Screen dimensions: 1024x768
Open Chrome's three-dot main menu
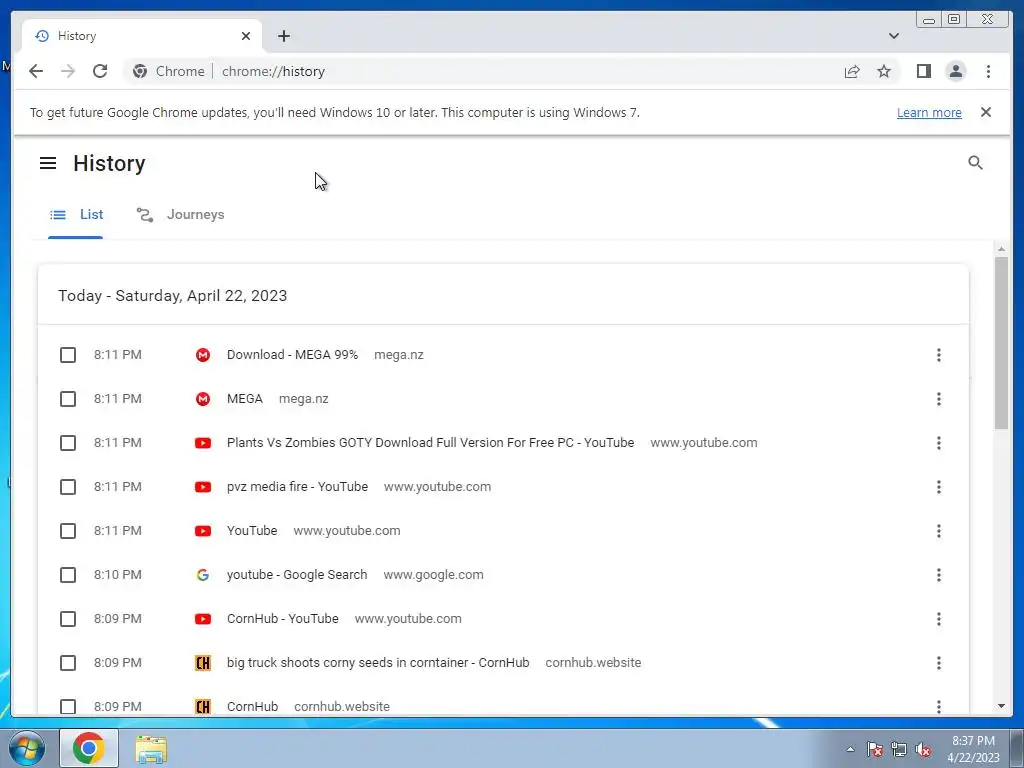[x=988, y=71]
